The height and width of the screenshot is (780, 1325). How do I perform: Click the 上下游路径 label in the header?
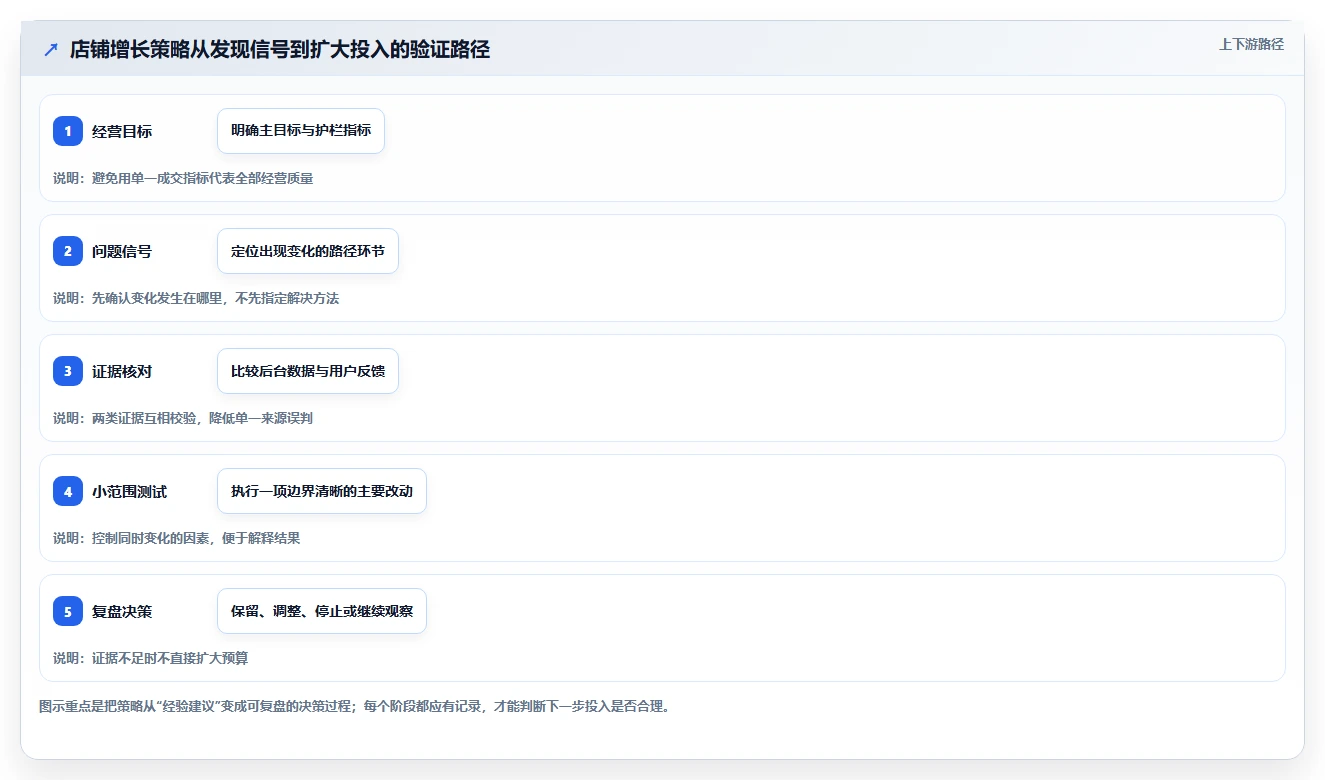point(1251,44)
